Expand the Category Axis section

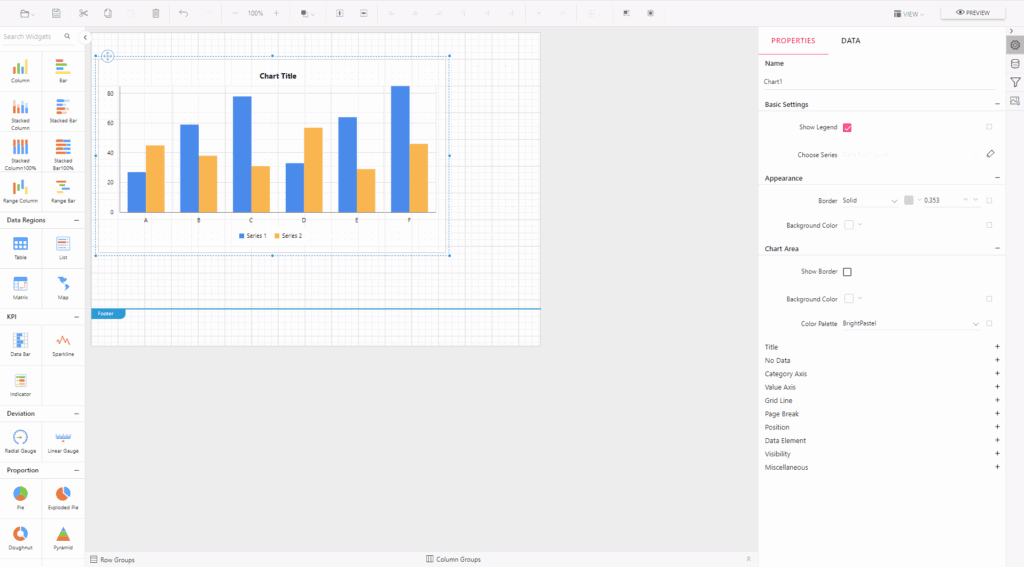pos(997,373)
